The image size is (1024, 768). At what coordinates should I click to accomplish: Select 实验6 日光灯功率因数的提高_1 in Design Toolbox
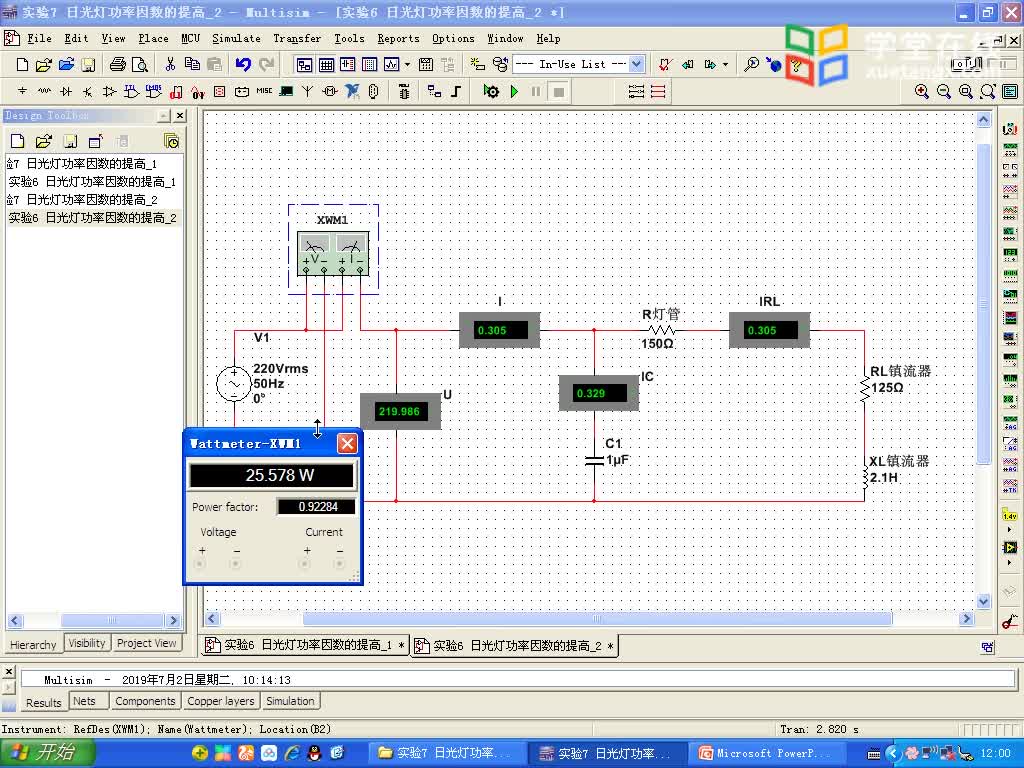(x=92, y=182)
